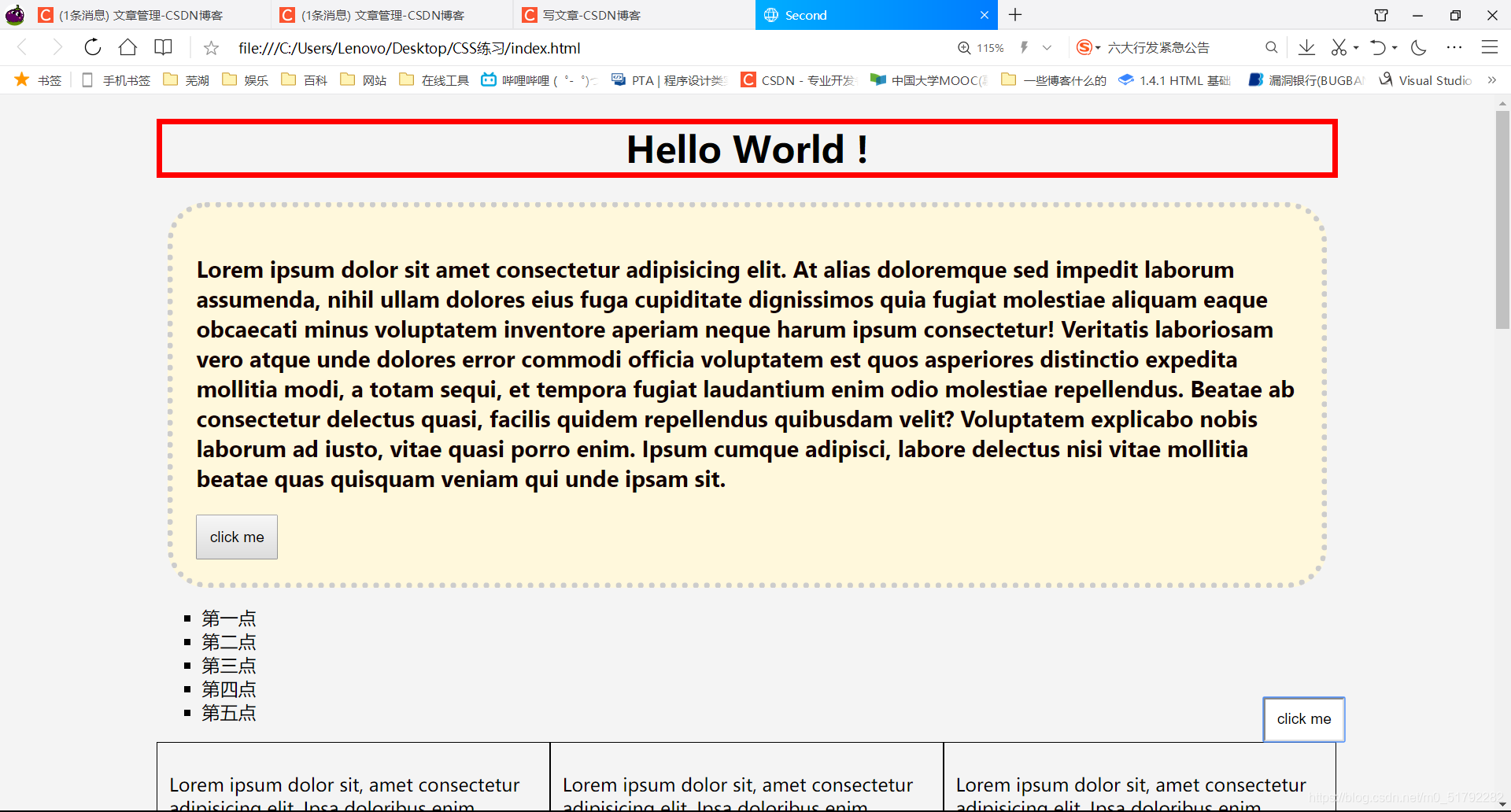Screen dimensions: 1511x812
Task: Open the 娱乐 bookmark folder
Action: point(246,80)
